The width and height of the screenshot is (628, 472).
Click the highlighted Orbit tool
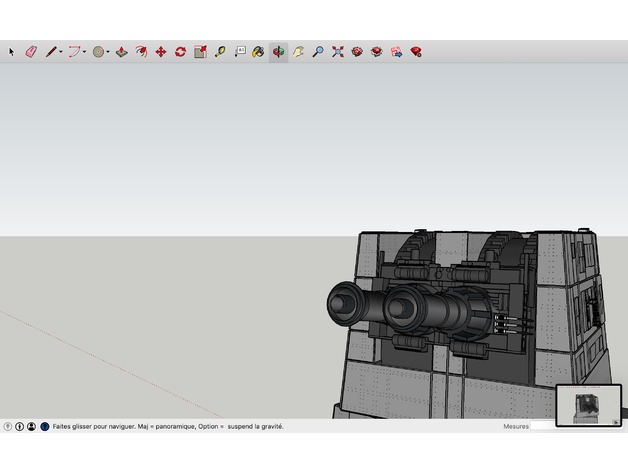(x=278, y=52)
